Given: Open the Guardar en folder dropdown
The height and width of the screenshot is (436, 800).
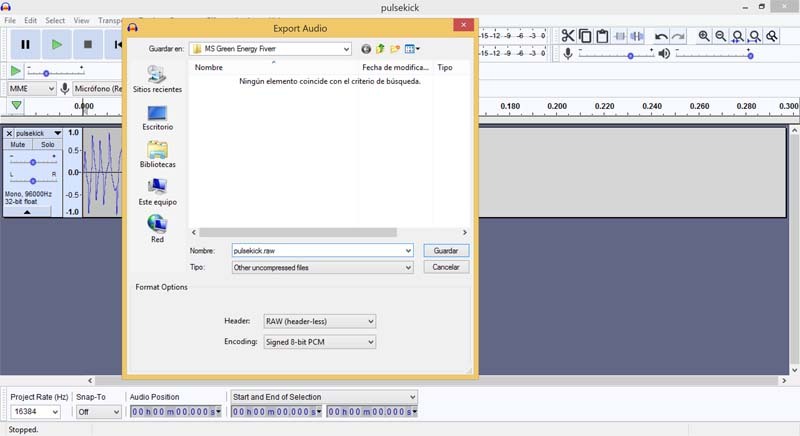Looking at the screenshot, I should pos(346,49).
